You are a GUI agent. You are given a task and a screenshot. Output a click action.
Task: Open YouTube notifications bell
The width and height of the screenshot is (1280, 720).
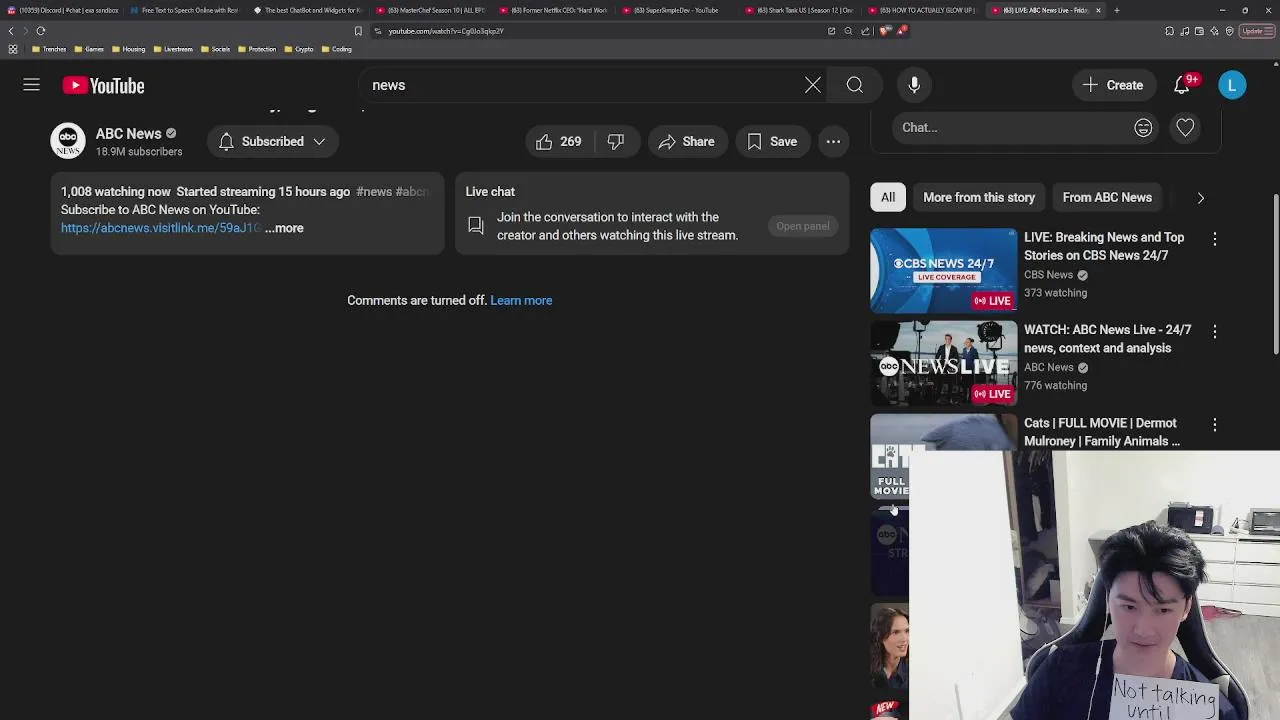tap(1182, 86)
